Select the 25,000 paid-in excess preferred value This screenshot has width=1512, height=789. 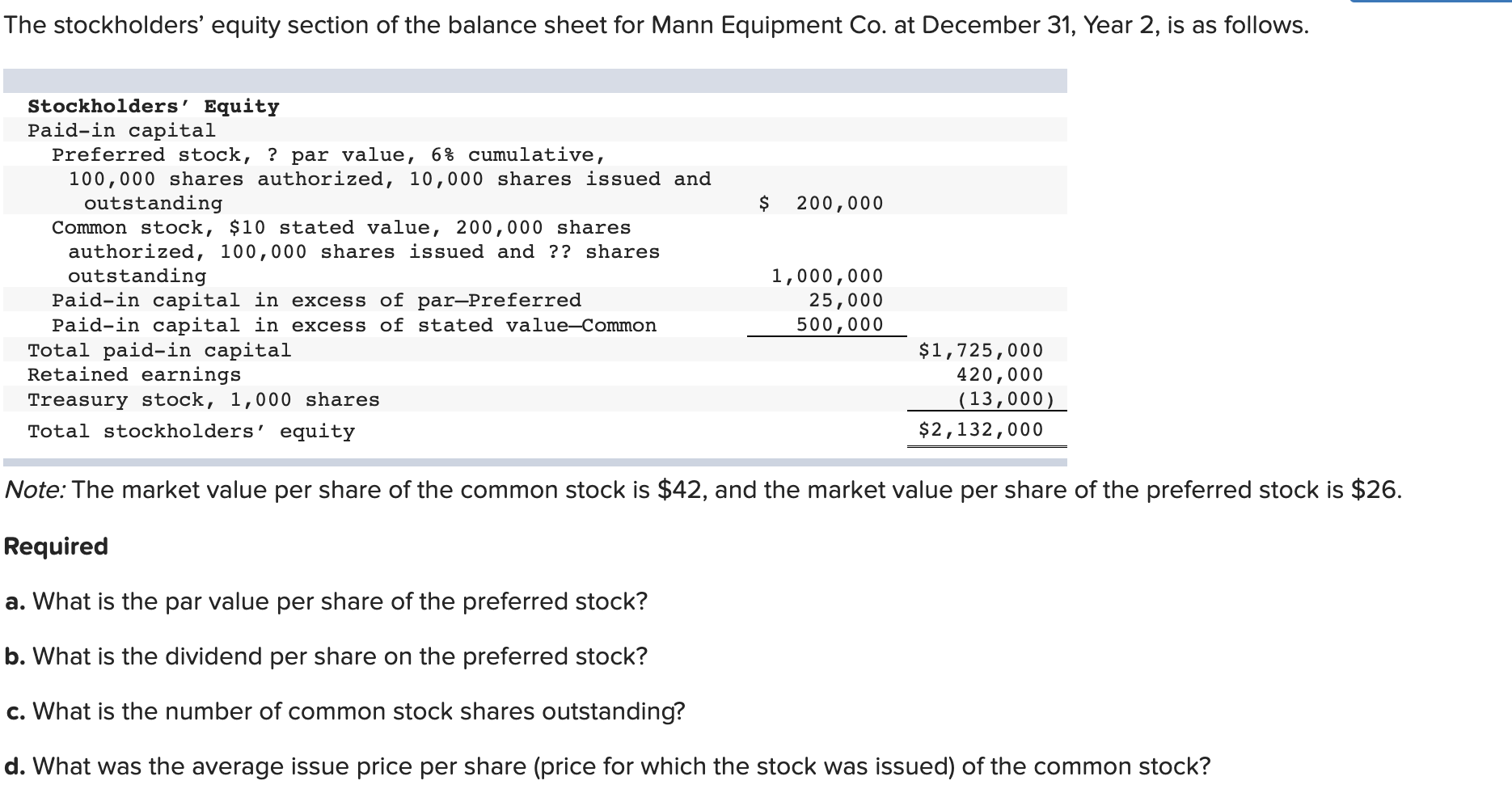point(846,300)
